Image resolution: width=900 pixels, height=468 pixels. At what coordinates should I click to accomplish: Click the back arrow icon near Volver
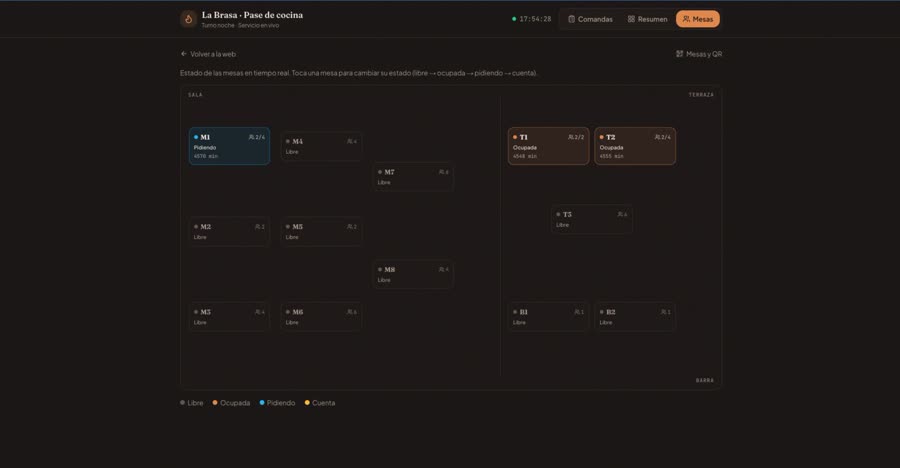184,54
